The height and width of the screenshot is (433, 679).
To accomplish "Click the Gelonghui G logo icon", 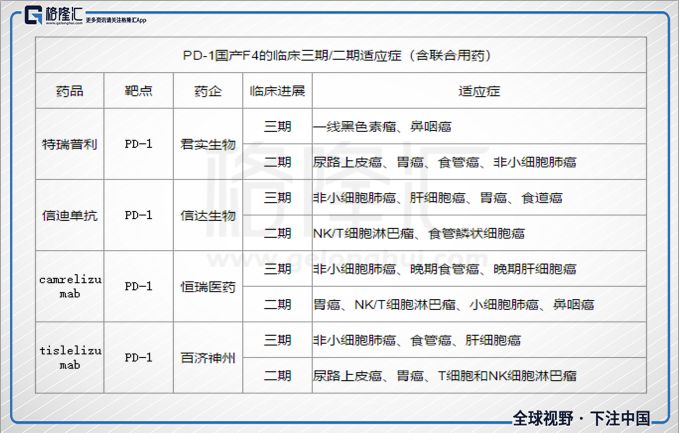I will (x=33, y=15).
